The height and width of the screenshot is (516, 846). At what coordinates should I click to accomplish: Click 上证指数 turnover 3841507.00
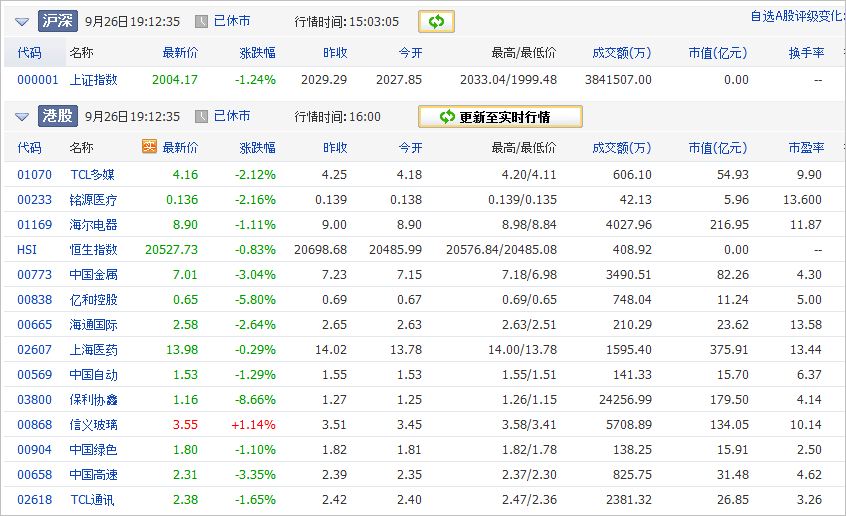[x=618, y=80]
